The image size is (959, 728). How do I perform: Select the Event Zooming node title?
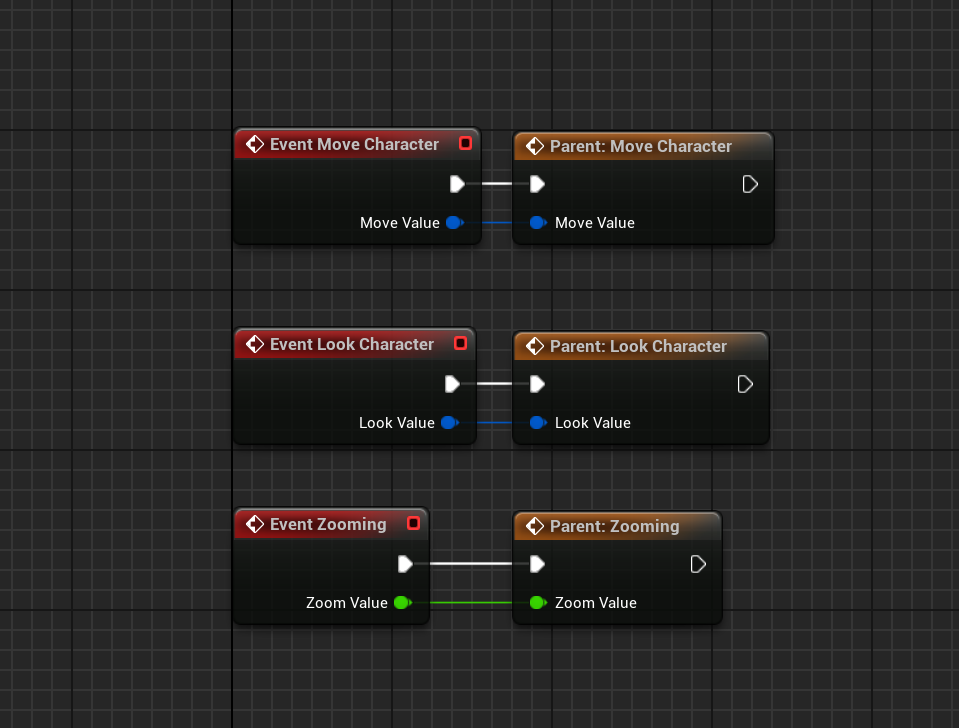(x=328, y=524)
